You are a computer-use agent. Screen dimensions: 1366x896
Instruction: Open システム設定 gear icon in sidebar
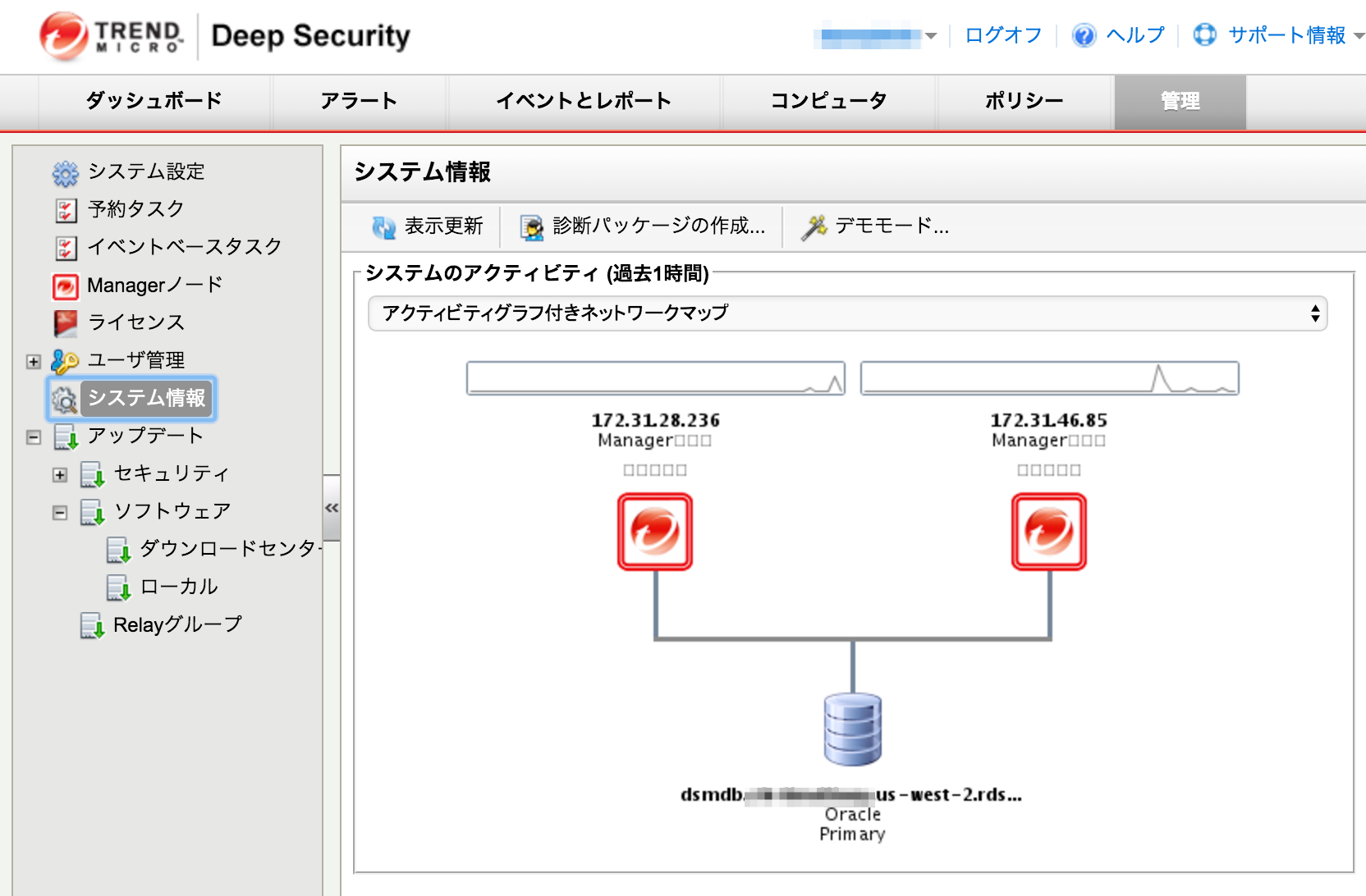coord(64,172)
